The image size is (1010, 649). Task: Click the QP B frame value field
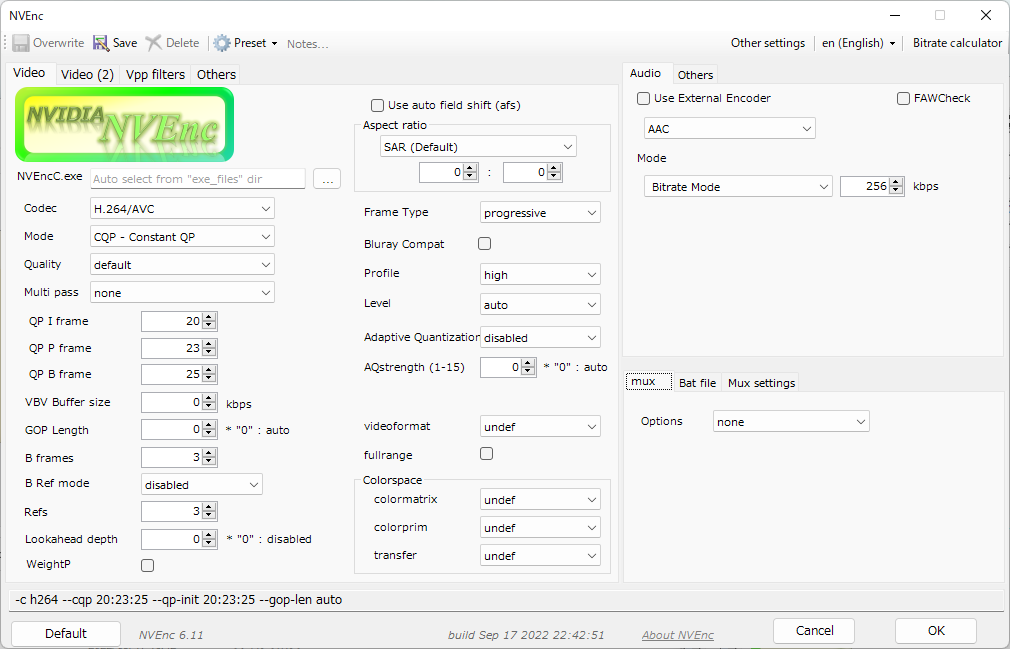click(x=172, y=374)
